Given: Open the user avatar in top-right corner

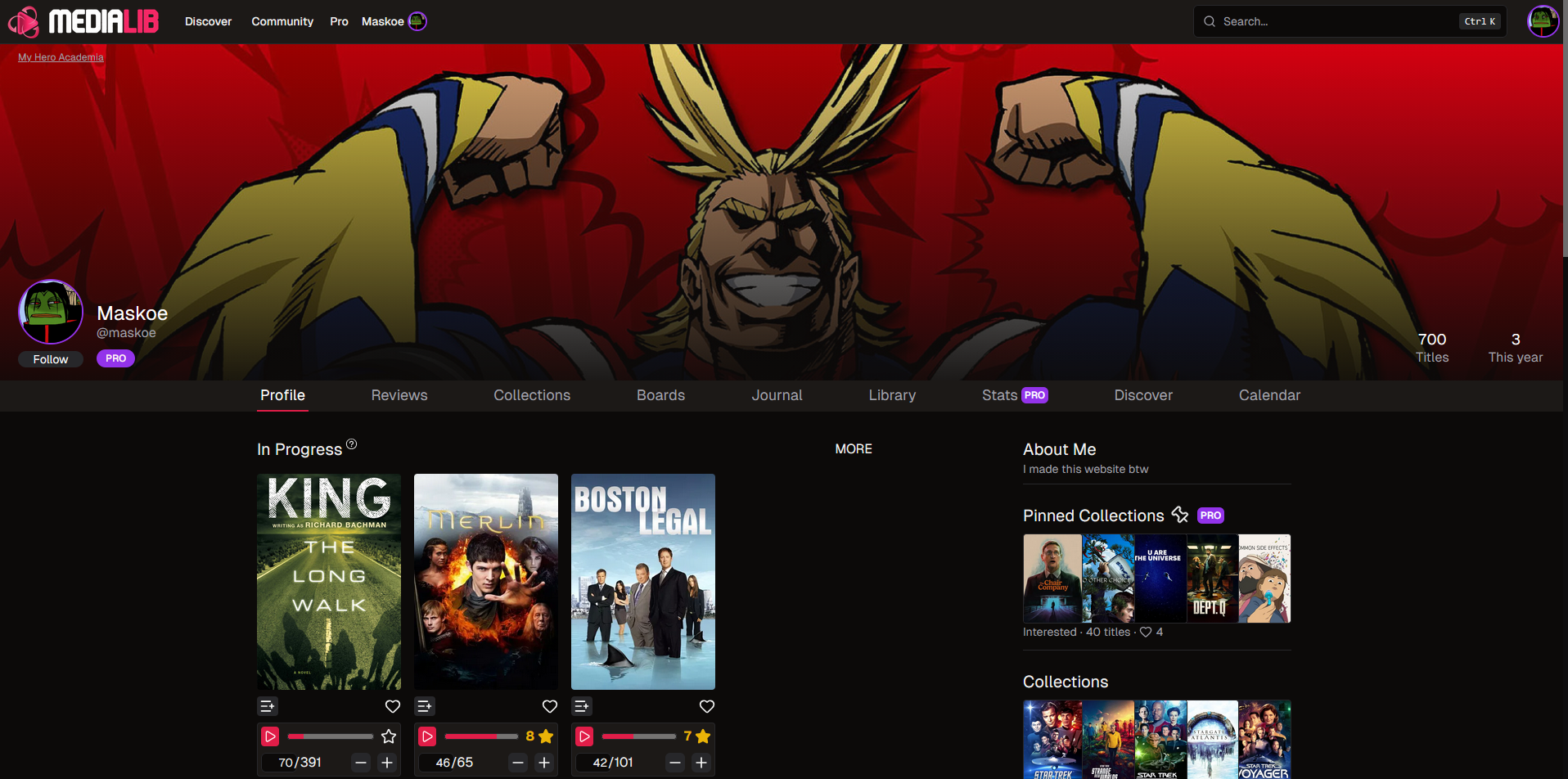Looking at the screenshot, I should click(1542, 21).
